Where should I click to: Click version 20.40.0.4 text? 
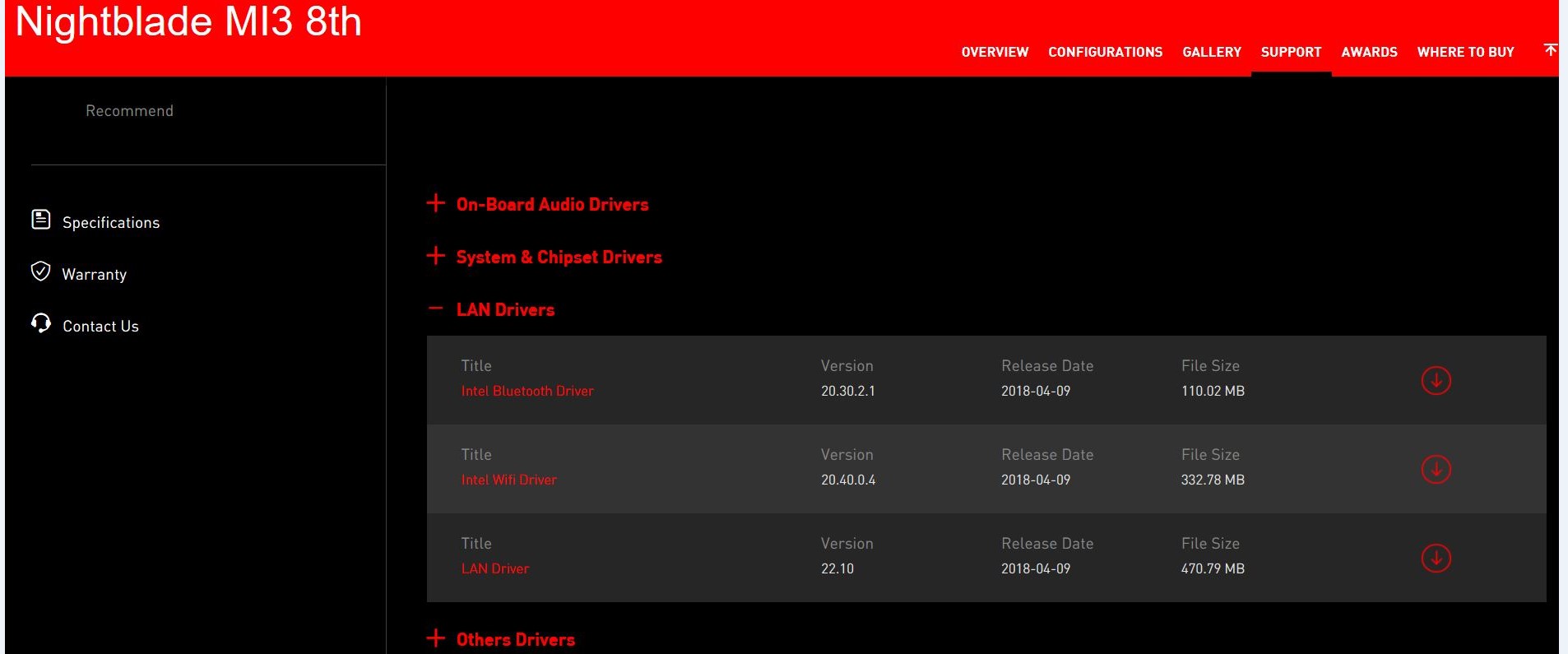847,480
